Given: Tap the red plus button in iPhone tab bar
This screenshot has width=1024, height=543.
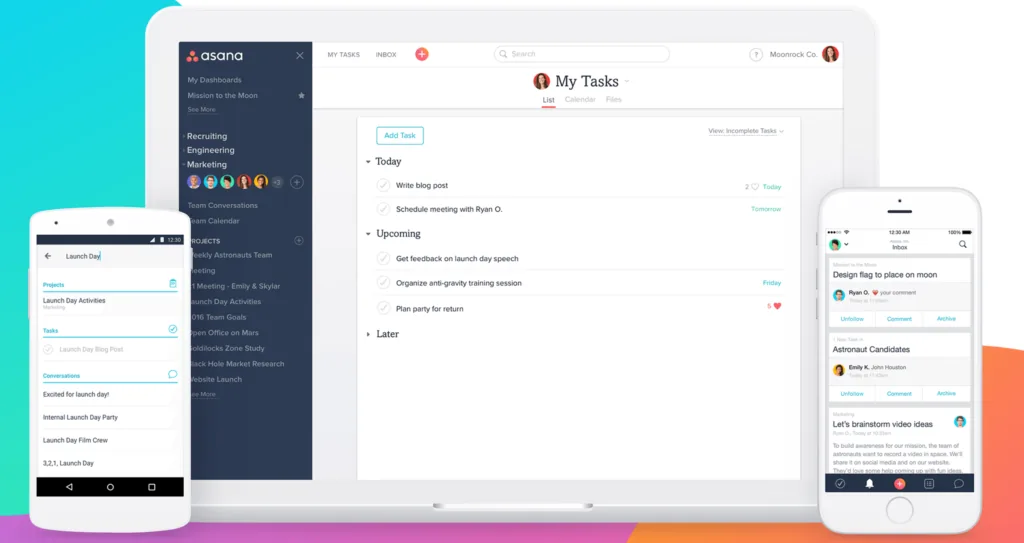Looking at the screenshot, I should click(x=899, y=484).
